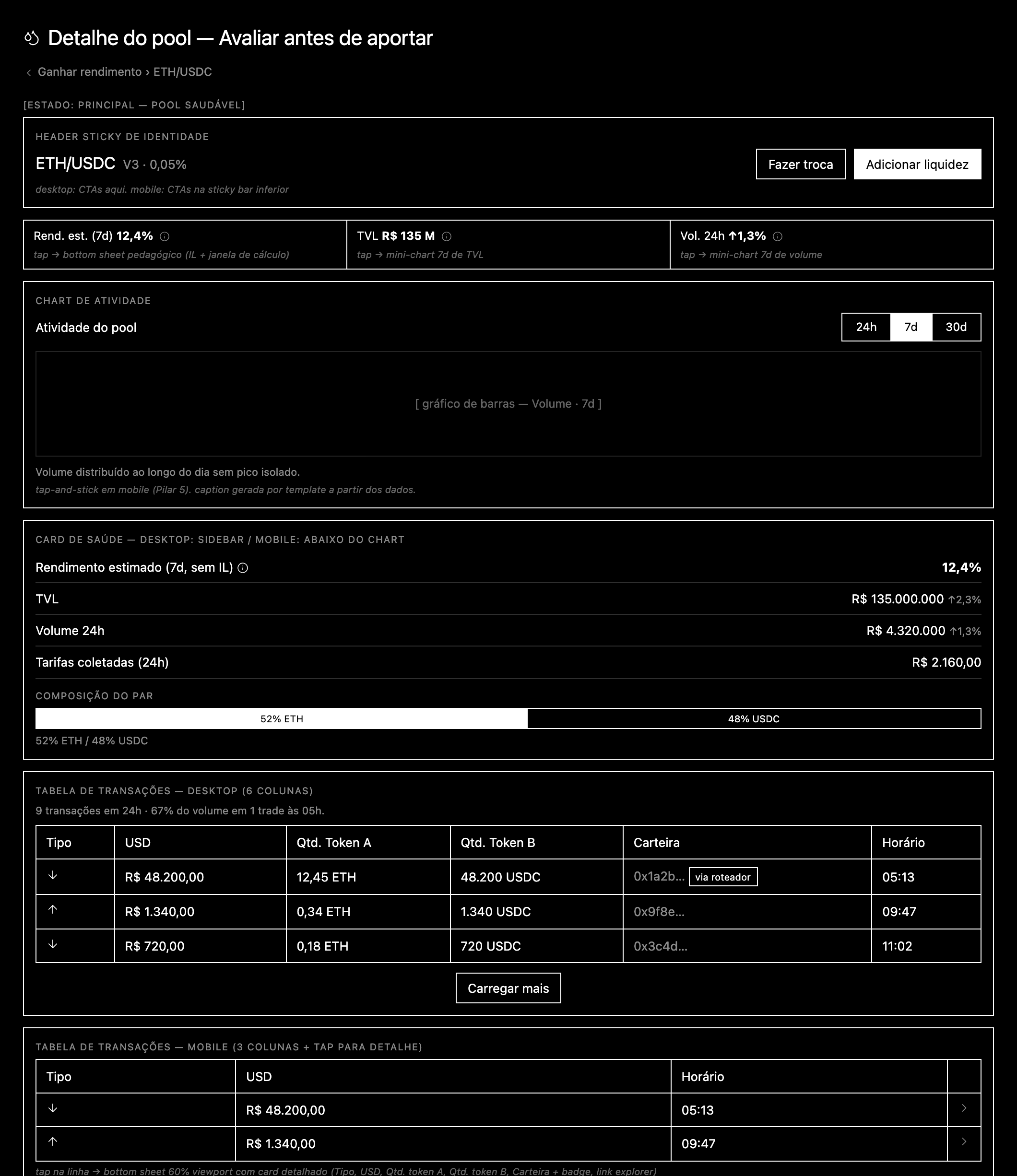This screenshot has height=1176, width=1017.
Task: Click down arrow in mobile table row 05:13
Action: pos(53,1108)
